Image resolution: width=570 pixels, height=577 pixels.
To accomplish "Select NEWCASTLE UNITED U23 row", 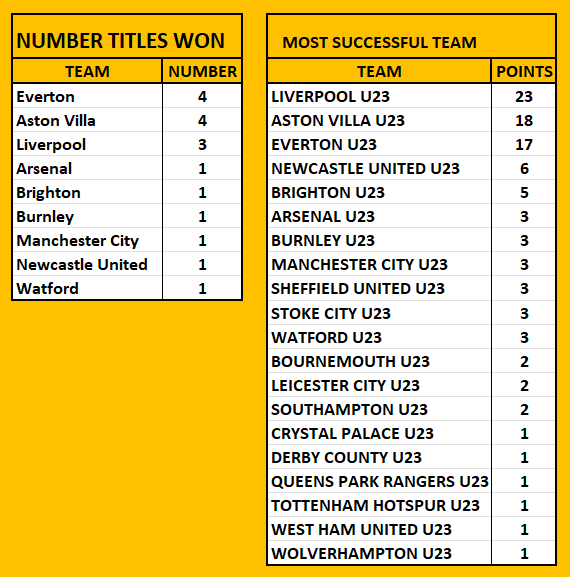I will [x=411, y=168].
